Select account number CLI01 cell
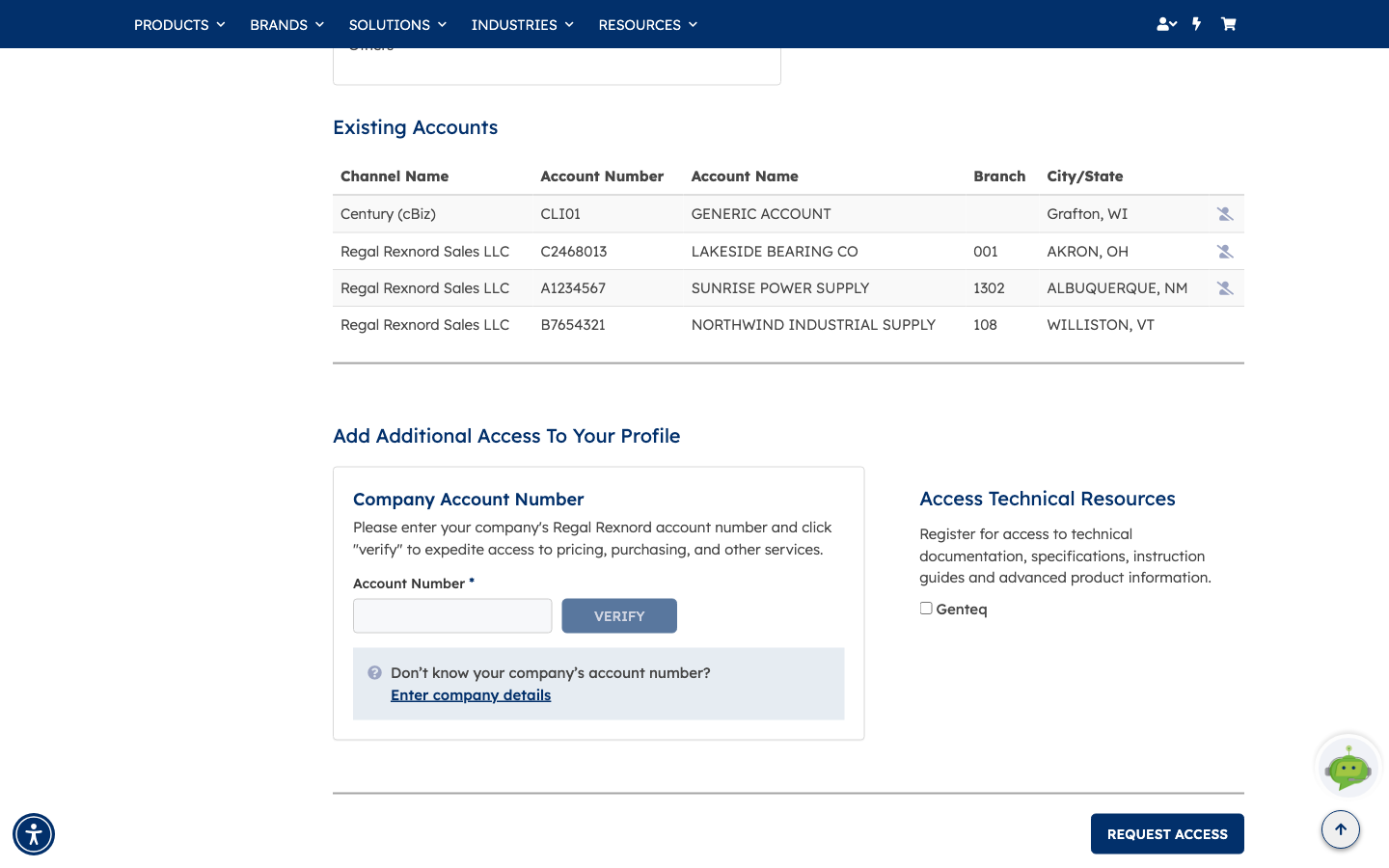Image resolution: width=1389 pixels, height=868 pixels. tap(560, 214)
